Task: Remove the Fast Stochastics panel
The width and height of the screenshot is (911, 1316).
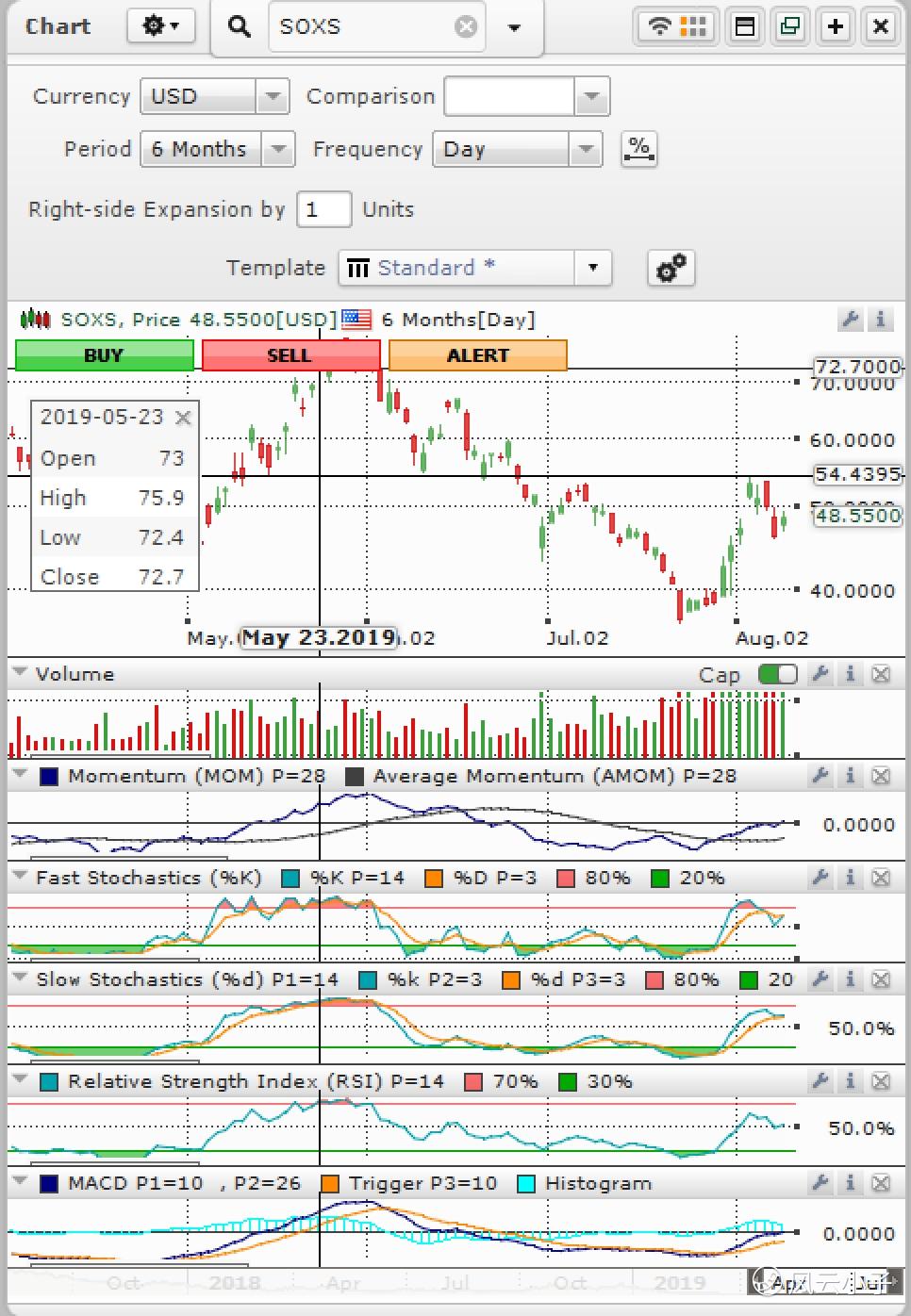Action: pos(881,878)
